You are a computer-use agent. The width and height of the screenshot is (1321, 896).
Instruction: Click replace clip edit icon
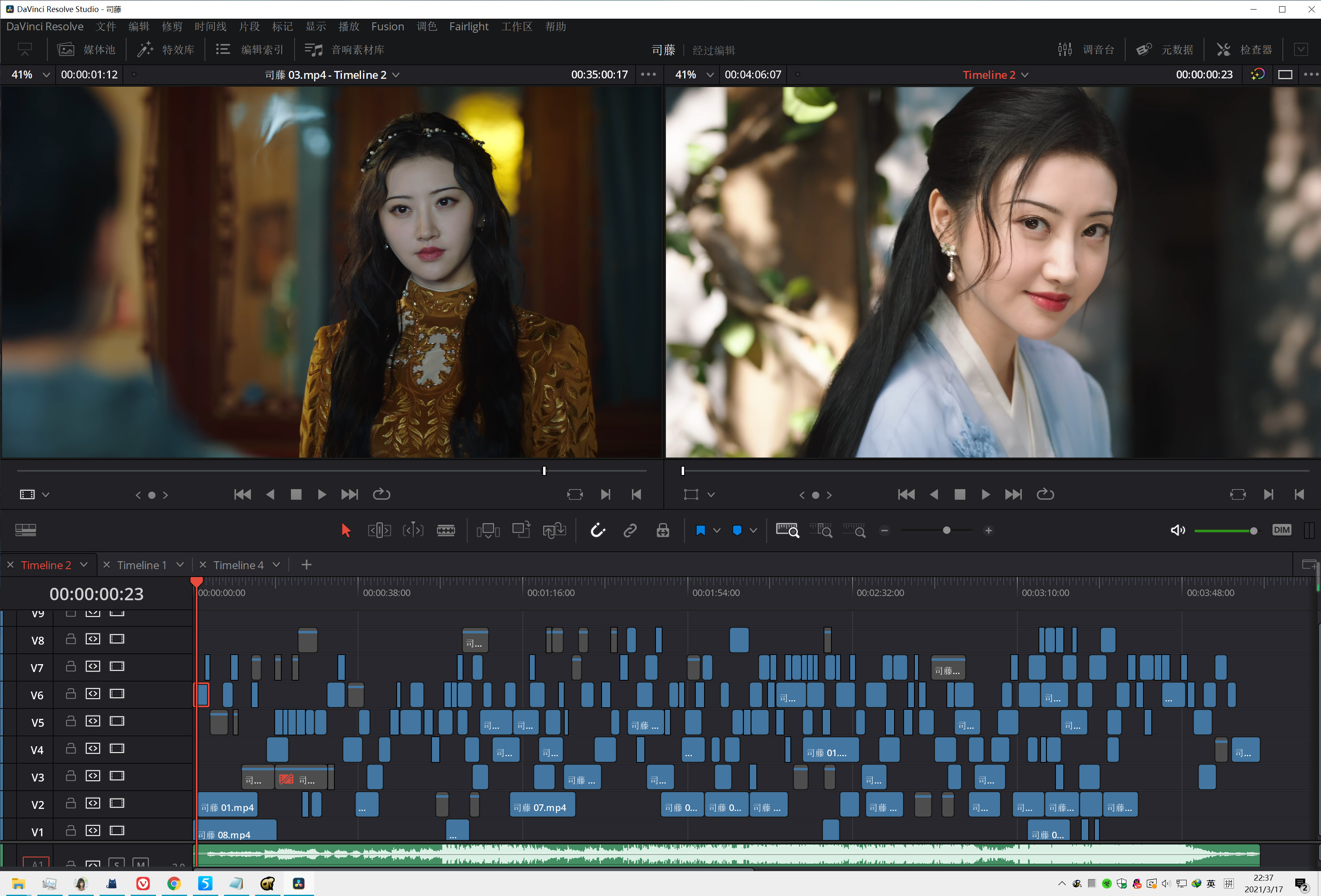tap(554, 530)
